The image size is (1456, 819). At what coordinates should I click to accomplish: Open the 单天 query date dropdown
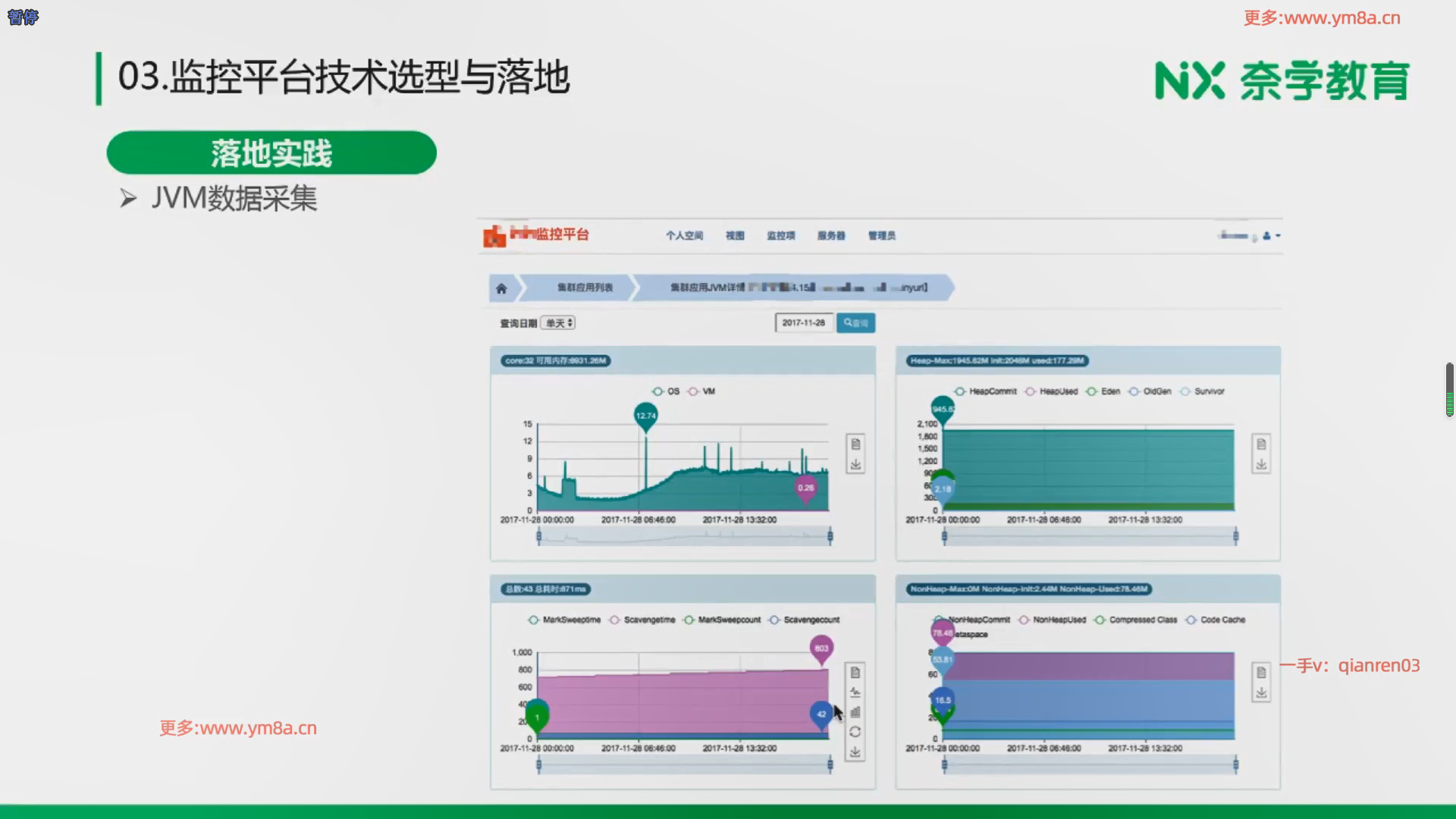click(x=558, y=323)
